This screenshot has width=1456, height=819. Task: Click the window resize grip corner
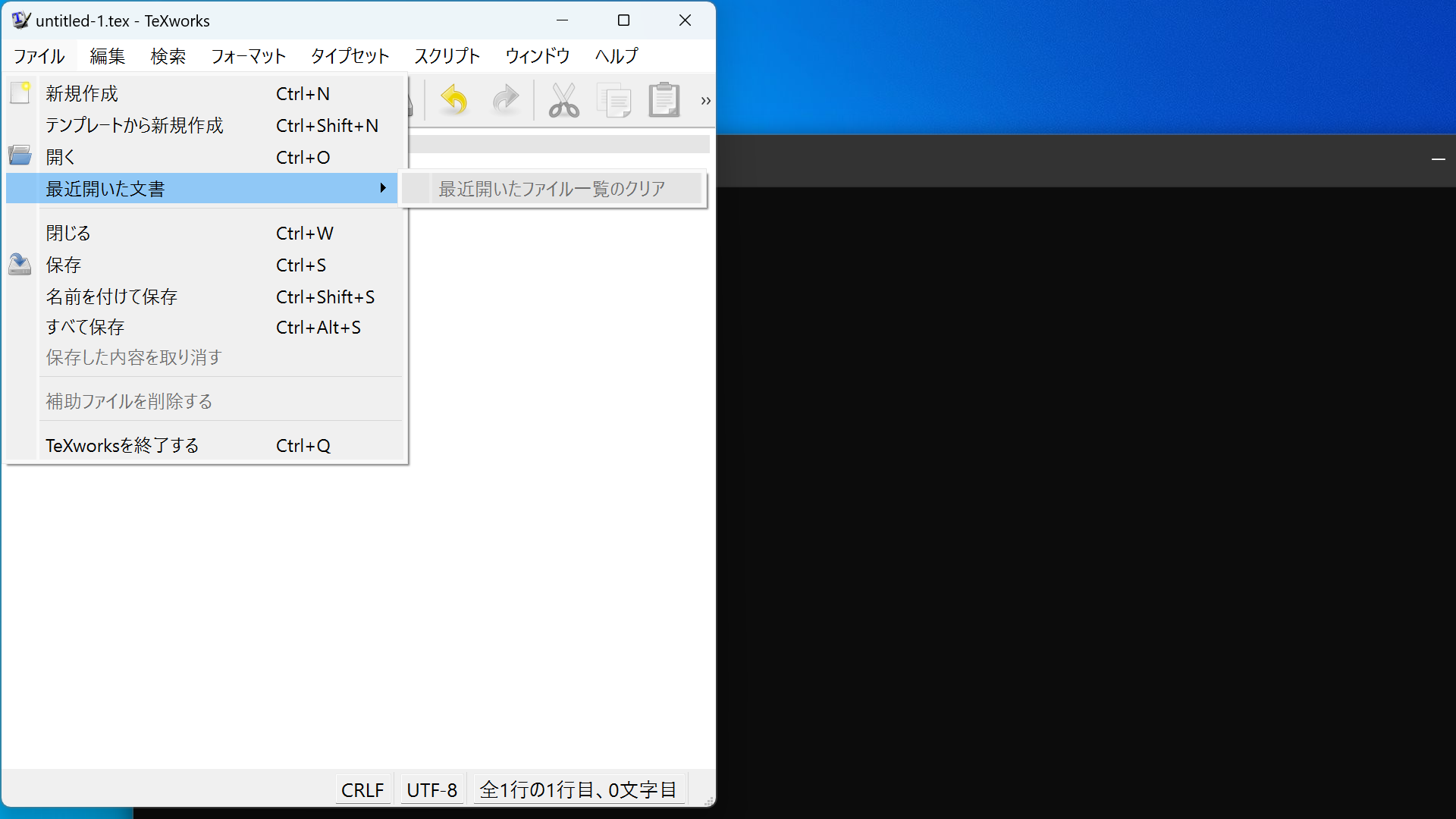[x=708, y=800]
